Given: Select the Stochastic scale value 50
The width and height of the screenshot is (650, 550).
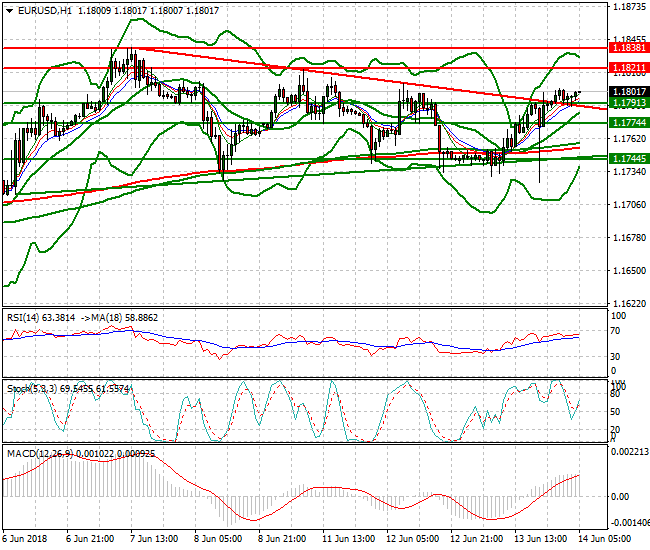Looking at the screenshot, I should coord(616,412).
